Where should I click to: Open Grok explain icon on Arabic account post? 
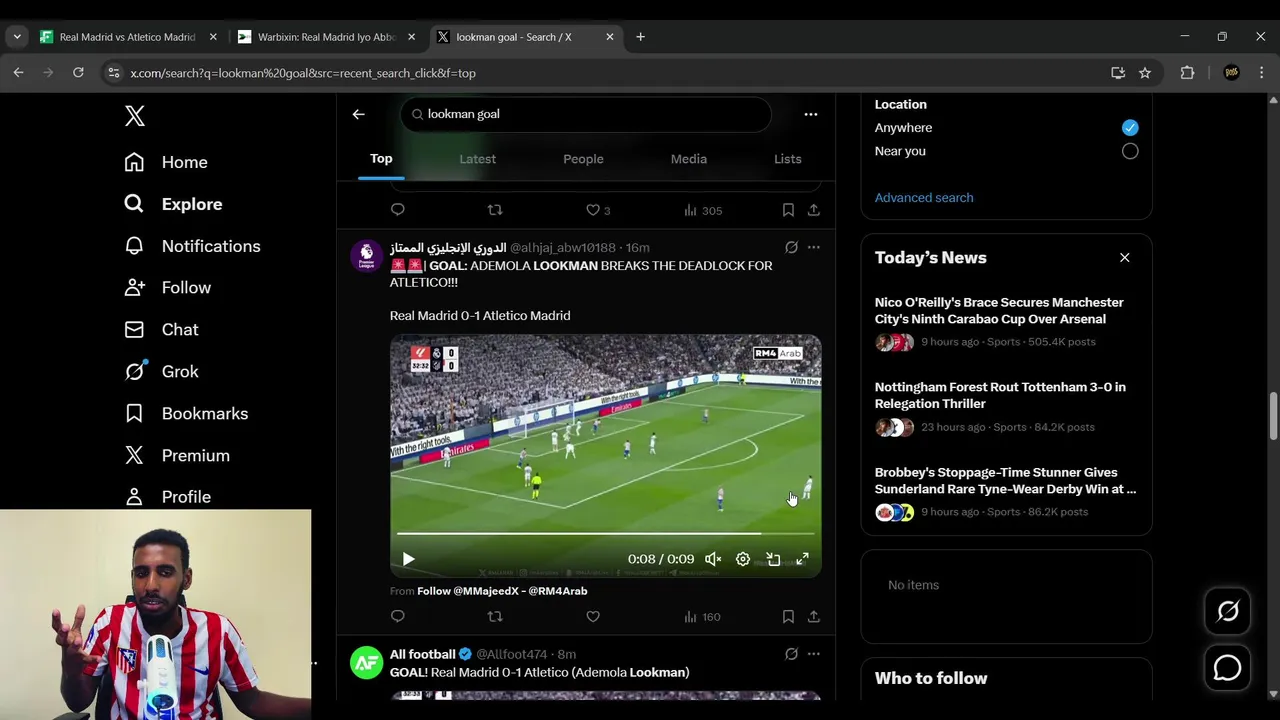pyautogui.click(x=791, y=247)
